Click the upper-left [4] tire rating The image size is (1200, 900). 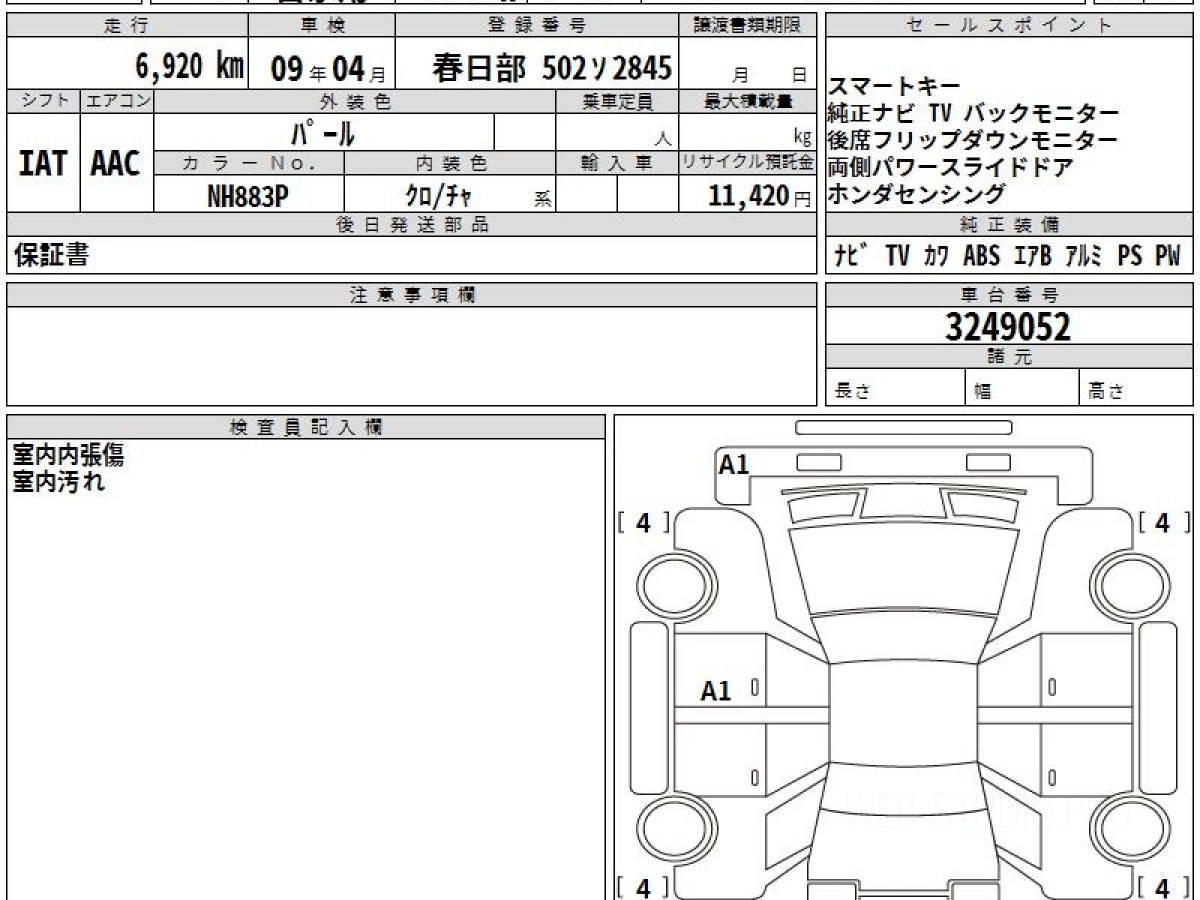point(643,523)
